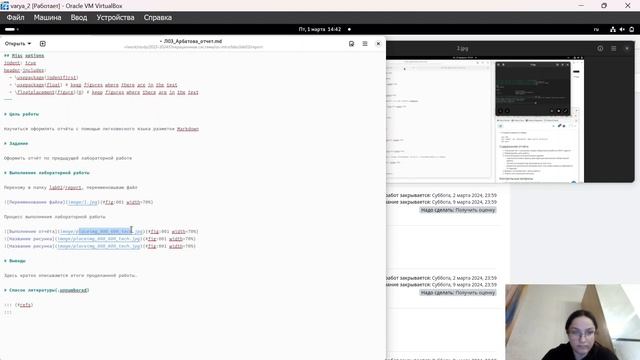Click the lab03/report path text

[65, 188]
